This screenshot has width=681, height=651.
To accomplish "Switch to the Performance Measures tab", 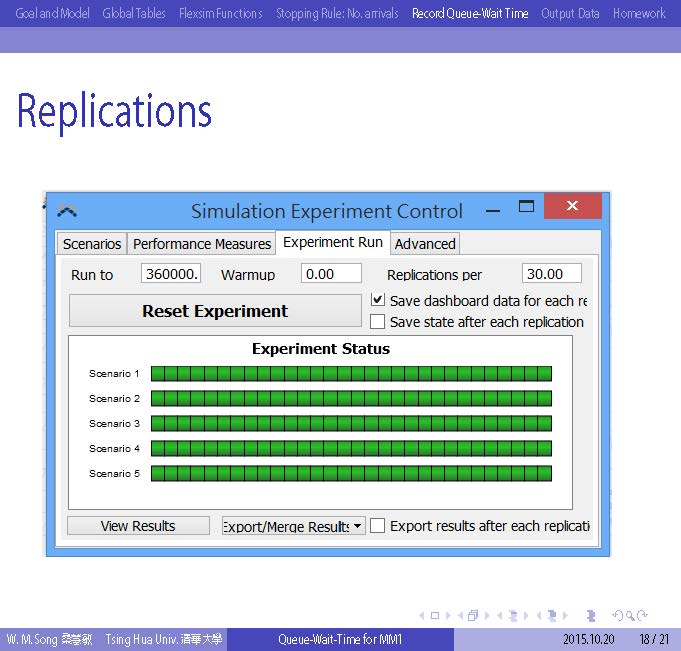I will click(x=202, y=244).
